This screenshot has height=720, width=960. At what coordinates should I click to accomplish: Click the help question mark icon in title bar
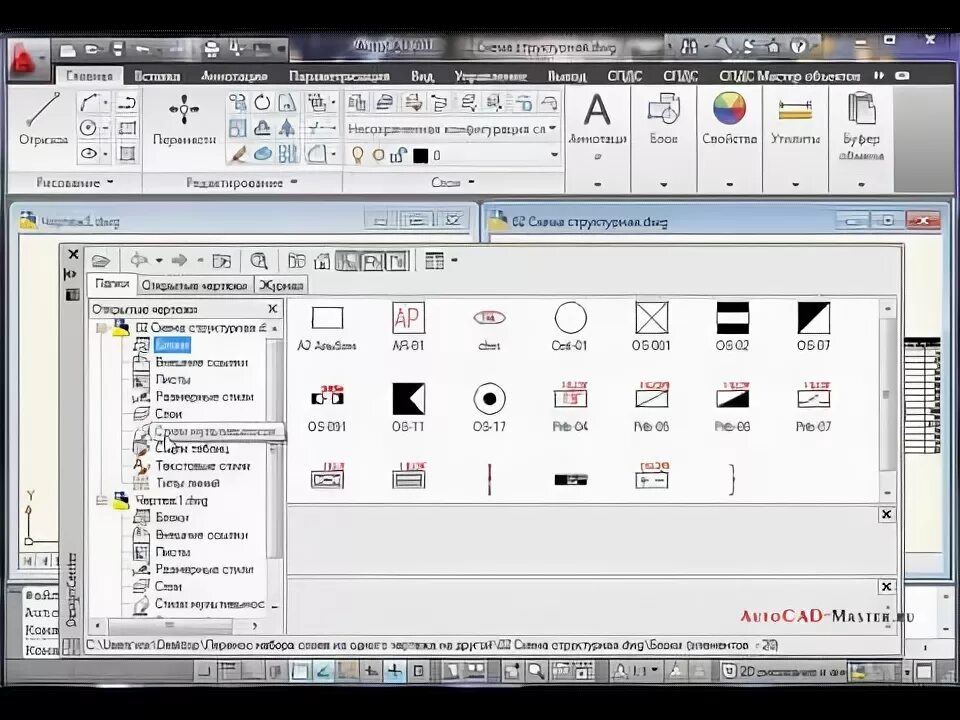tap(798, 46)
